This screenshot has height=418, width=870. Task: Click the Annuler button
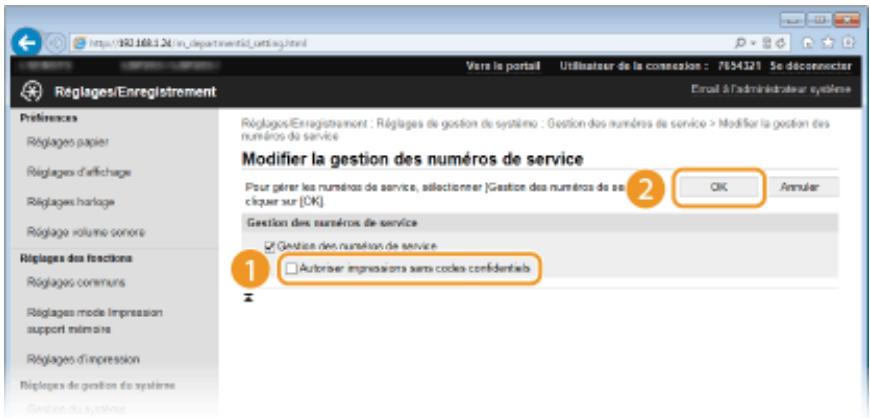(x=799, y=188)
